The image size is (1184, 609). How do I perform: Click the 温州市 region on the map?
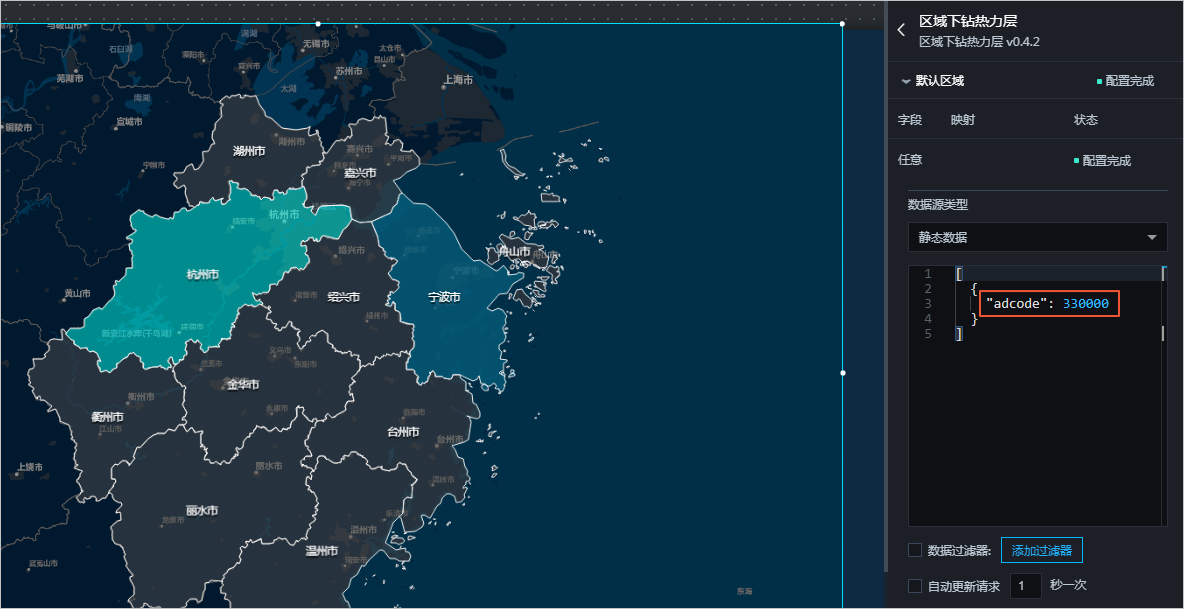tap(321, 550)
